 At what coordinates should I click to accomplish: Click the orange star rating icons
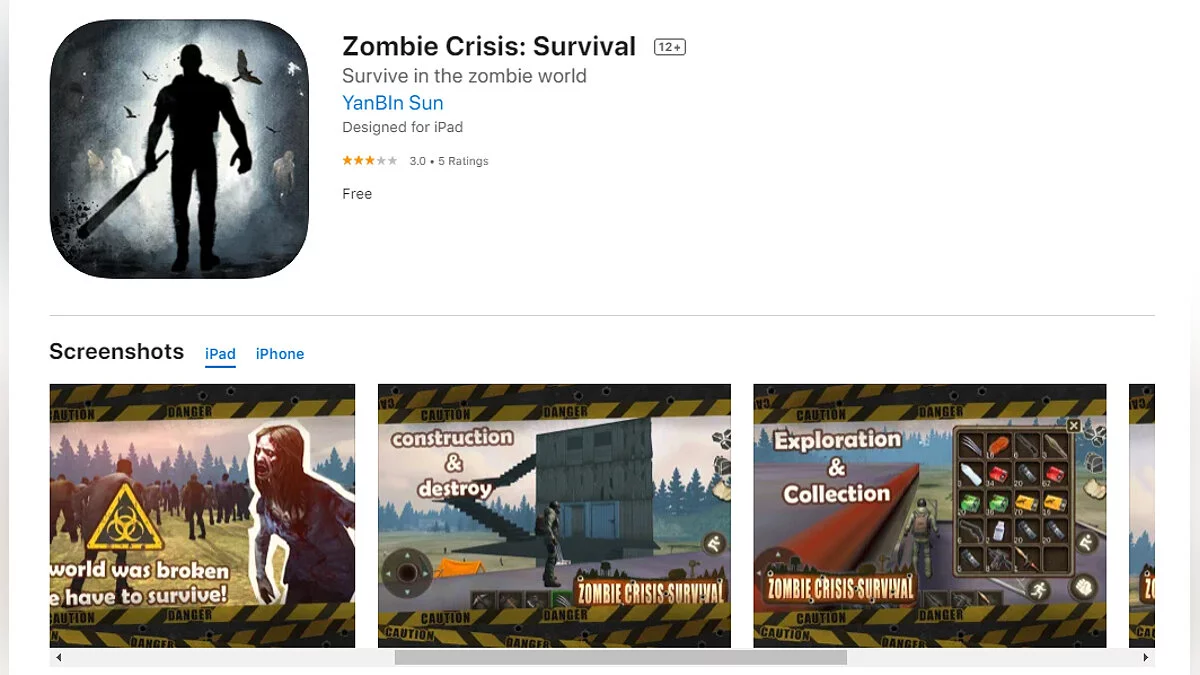click(x=370, y=160)
